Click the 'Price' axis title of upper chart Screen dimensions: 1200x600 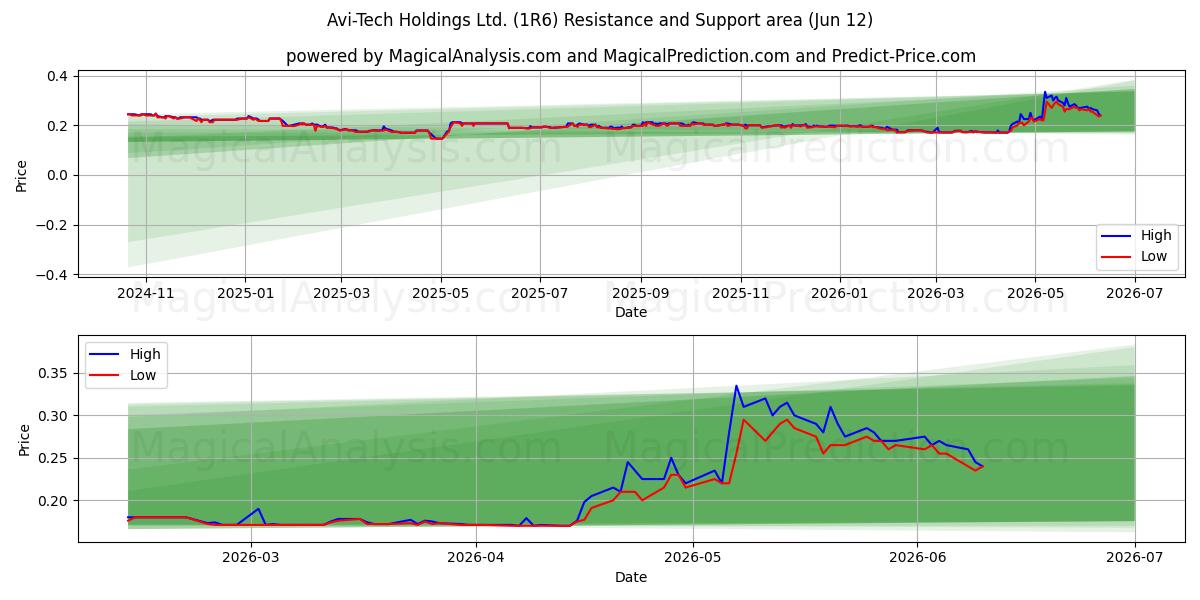pyautogui.click(x=22, y=175)
